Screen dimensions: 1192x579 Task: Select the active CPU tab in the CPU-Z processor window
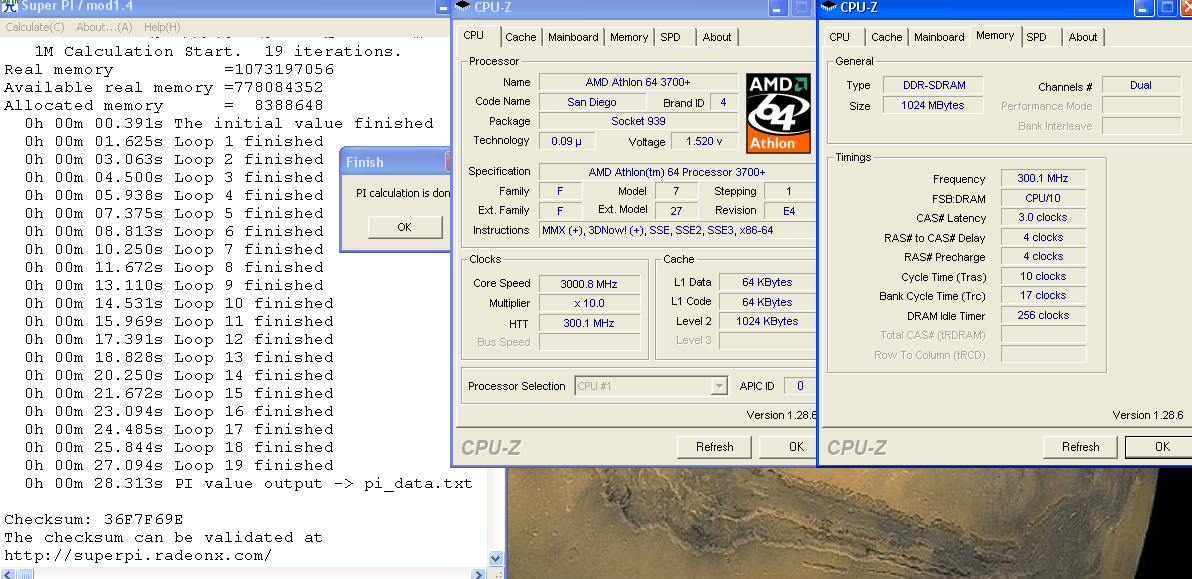(479, 36)
